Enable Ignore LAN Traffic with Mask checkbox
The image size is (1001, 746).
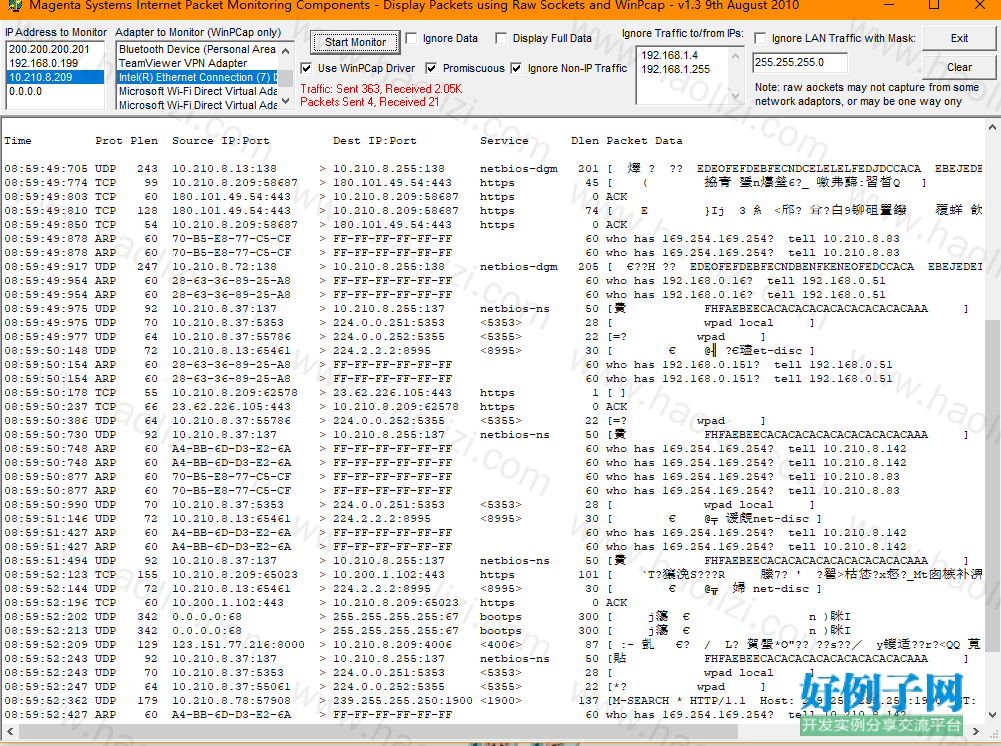pos(760,38)
